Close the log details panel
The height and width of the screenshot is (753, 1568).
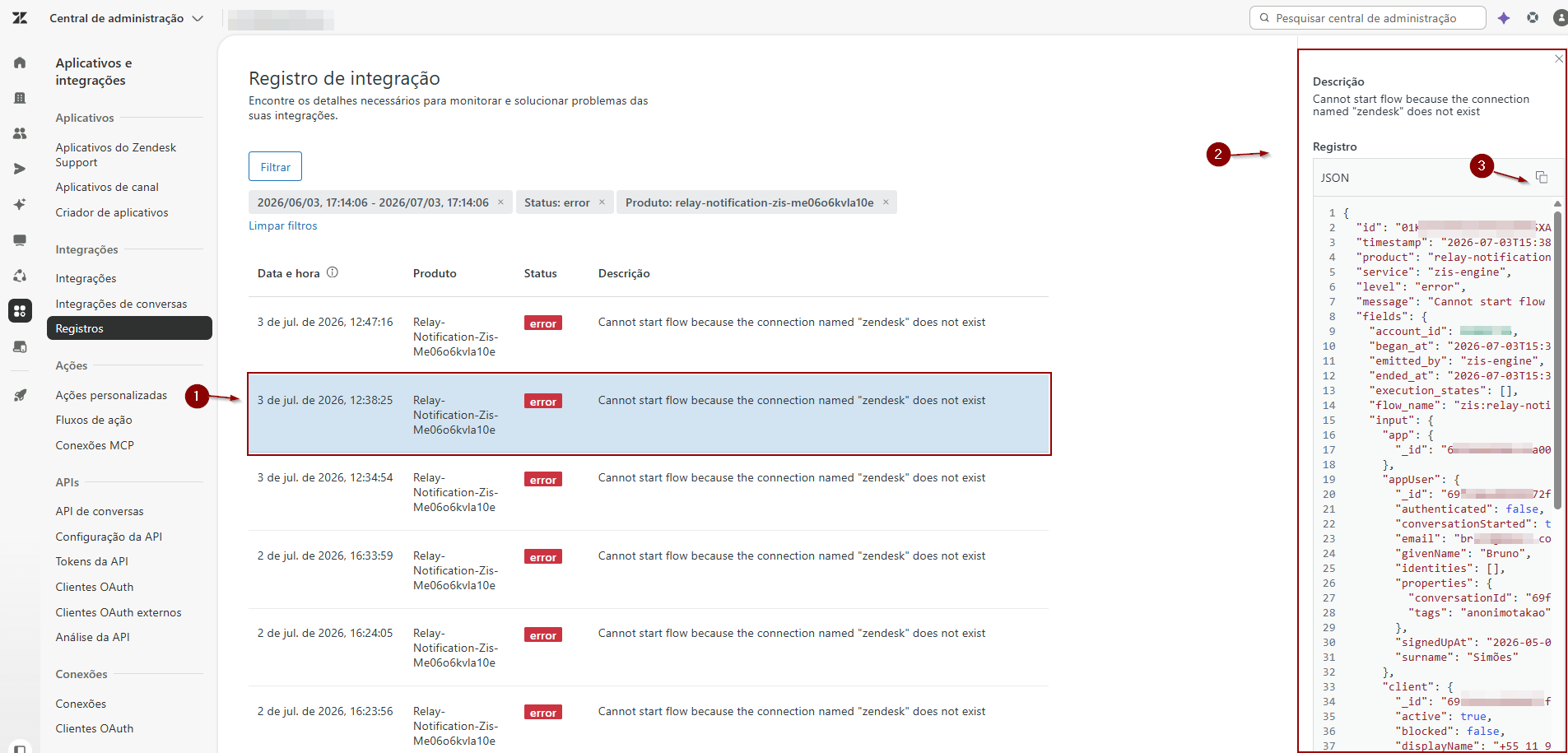point(1558,58)
